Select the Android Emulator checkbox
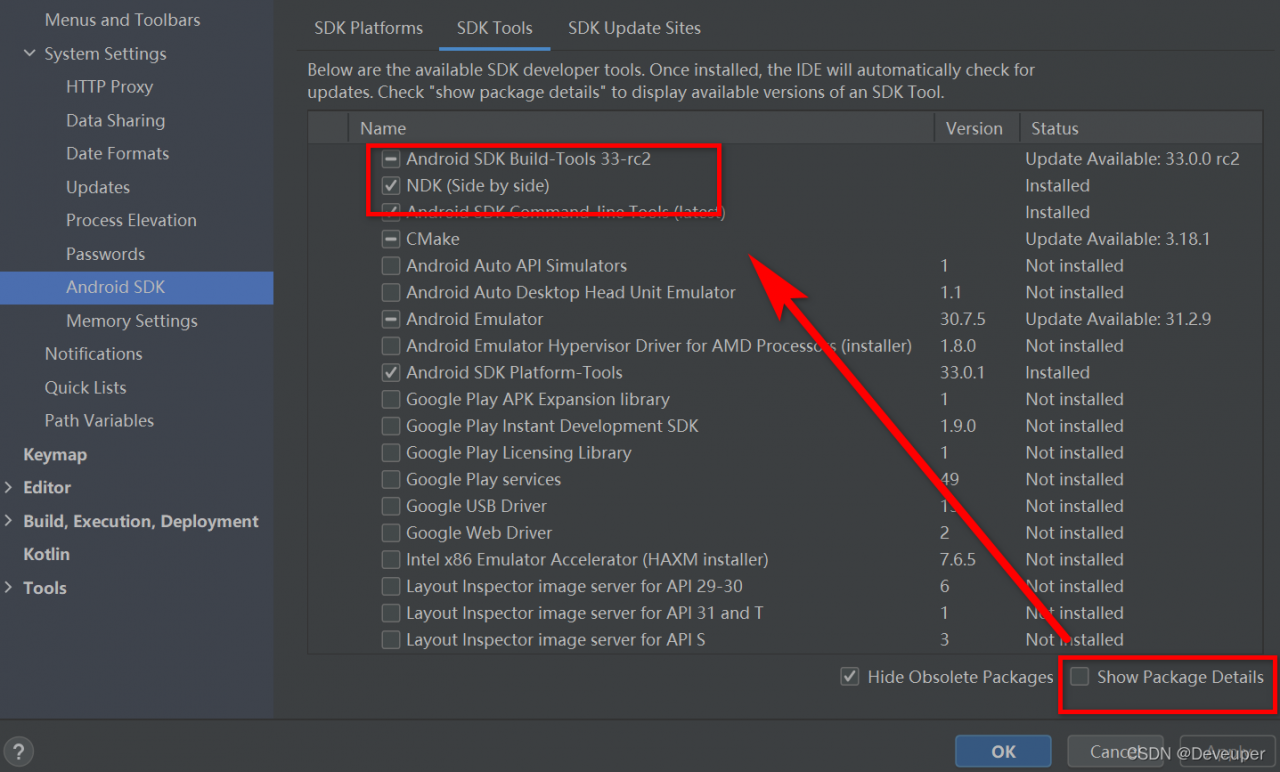1280x772 pixels. click(391, 319)
